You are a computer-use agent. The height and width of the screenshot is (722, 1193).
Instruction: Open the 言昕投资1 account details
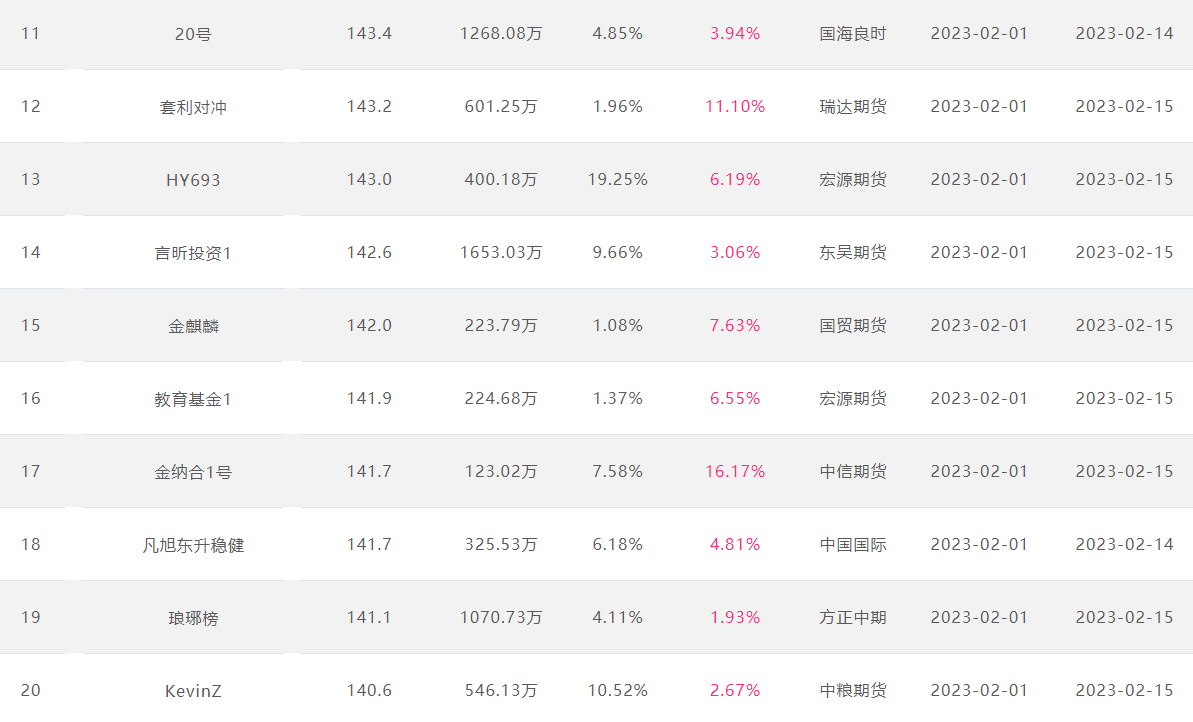coord(192,253)
